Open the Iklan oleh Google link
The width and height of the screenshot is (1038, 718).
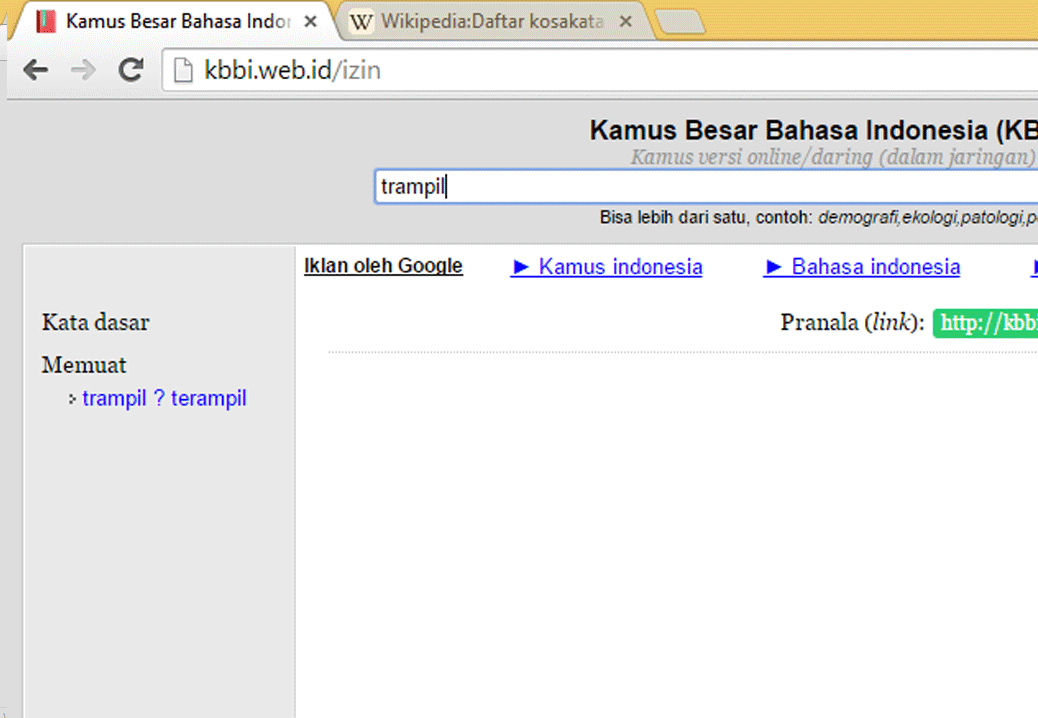pyautogui.click(x=383, y=266)
